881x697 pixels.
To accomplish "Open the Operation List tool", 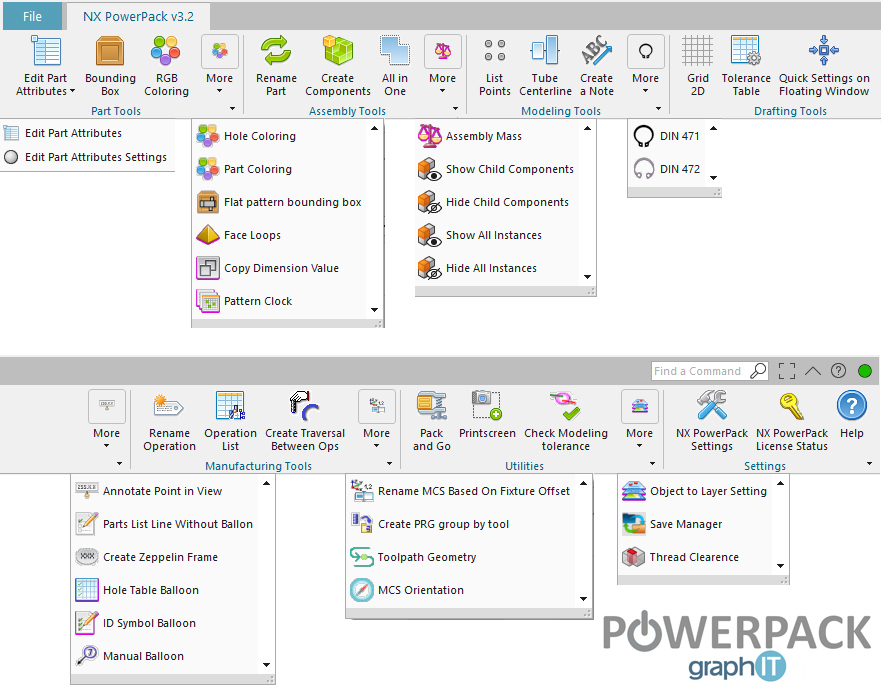I will (x=230, y=421).
